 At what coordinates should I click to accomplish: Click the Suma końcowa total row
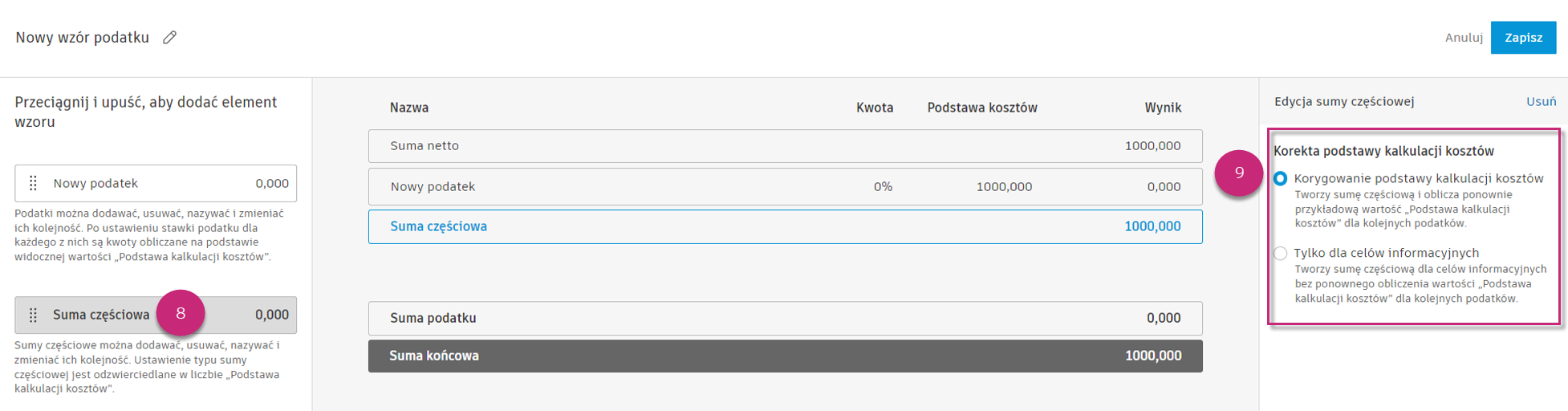[785, 356]
